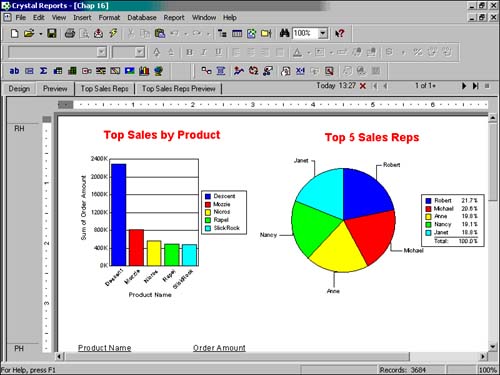Toggle Center alignment

tap(251, 52)
